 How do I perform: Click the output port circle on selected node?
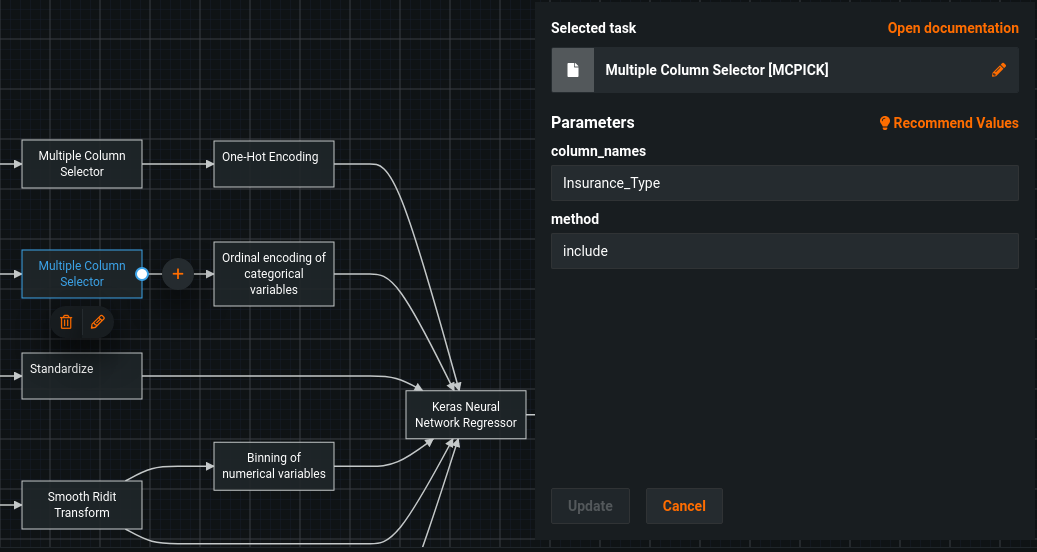[x=142, y=274]
